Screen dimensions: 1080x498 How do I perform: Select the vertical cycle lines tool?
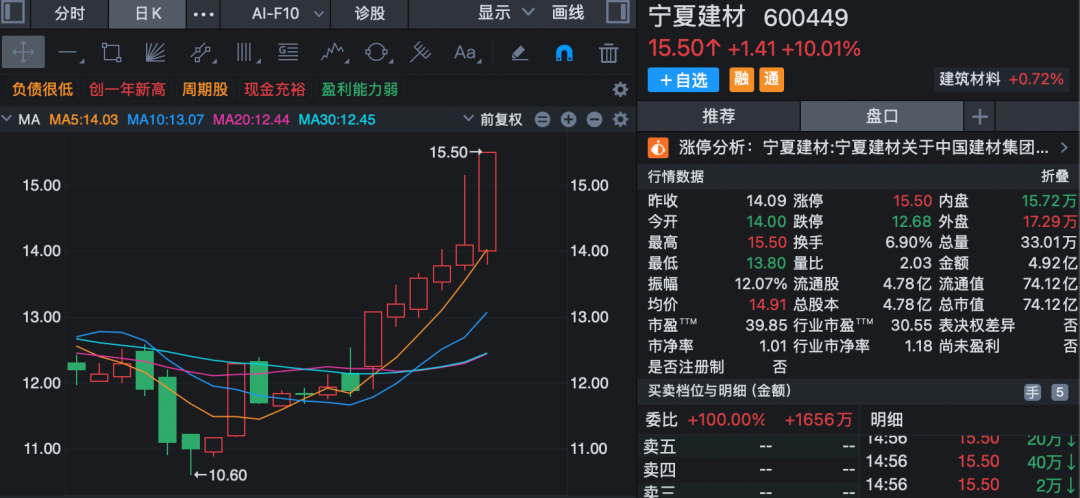[x=245, y=52]
